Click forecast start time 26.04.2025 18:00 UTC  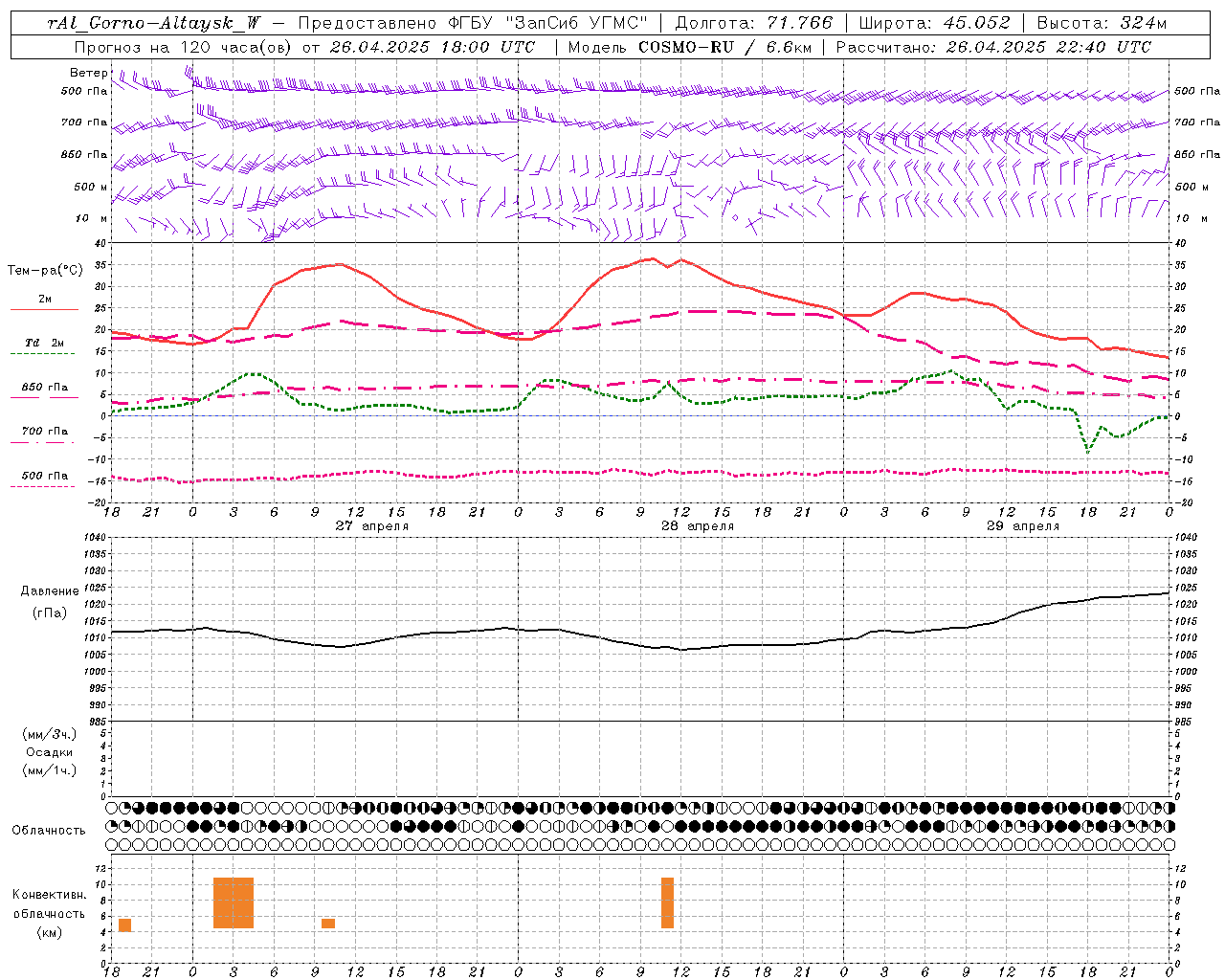[432, 47]
